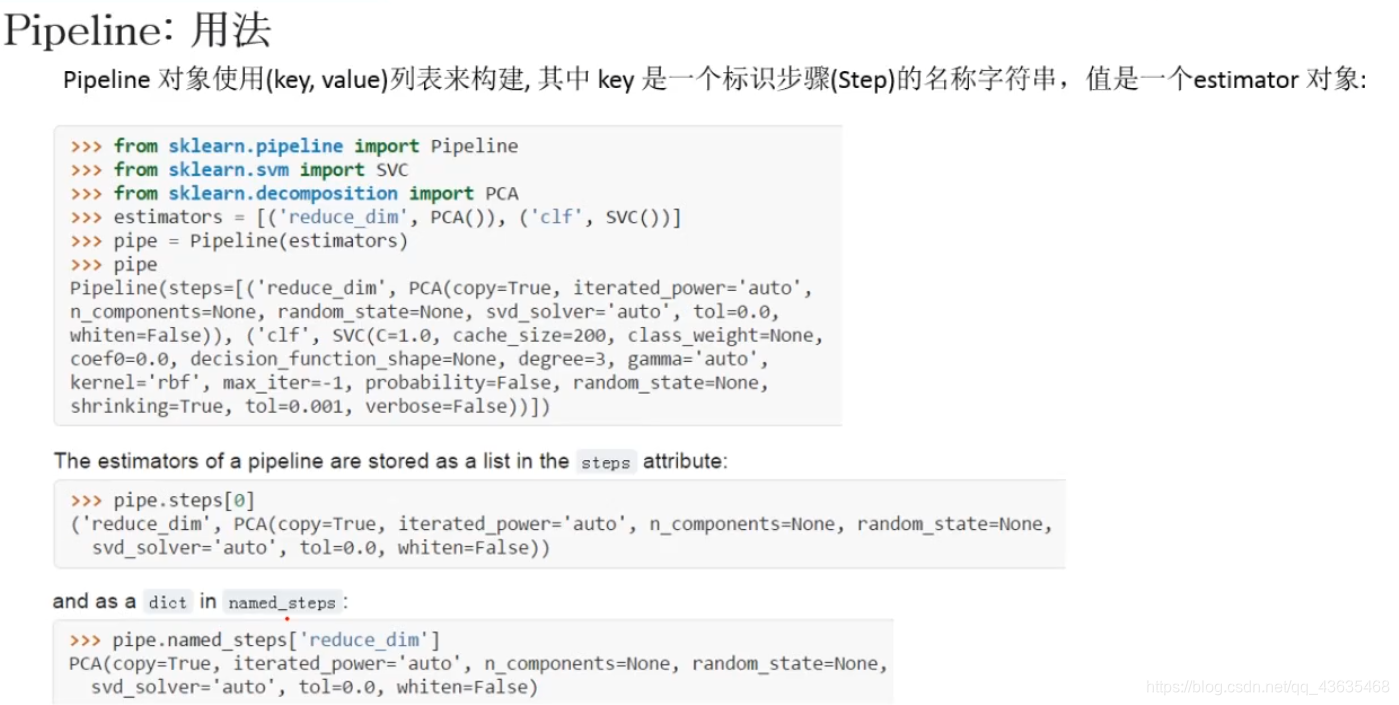Click the pipe.named_steps['reduce_dim'] code line
This screenshot has width=1399, height=705.
point(255,640)
